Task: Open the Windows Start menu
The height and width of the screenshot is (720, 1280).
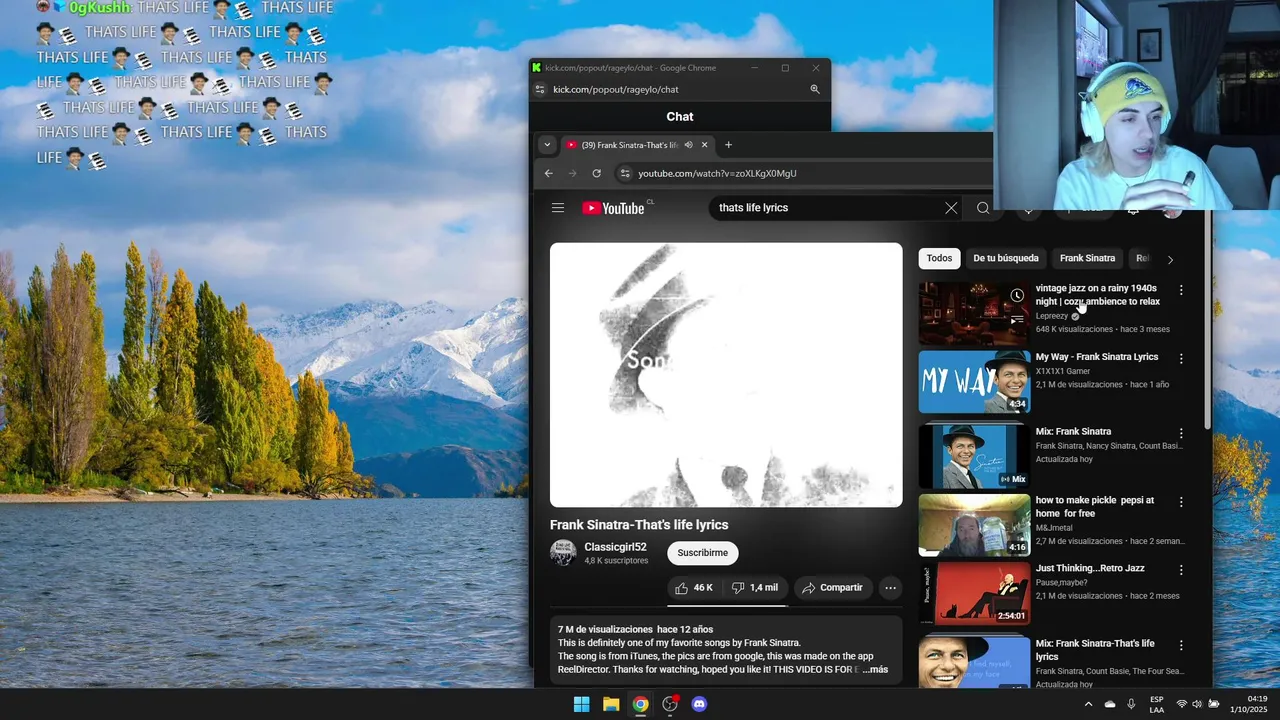Action: click(x=581, y=704)
